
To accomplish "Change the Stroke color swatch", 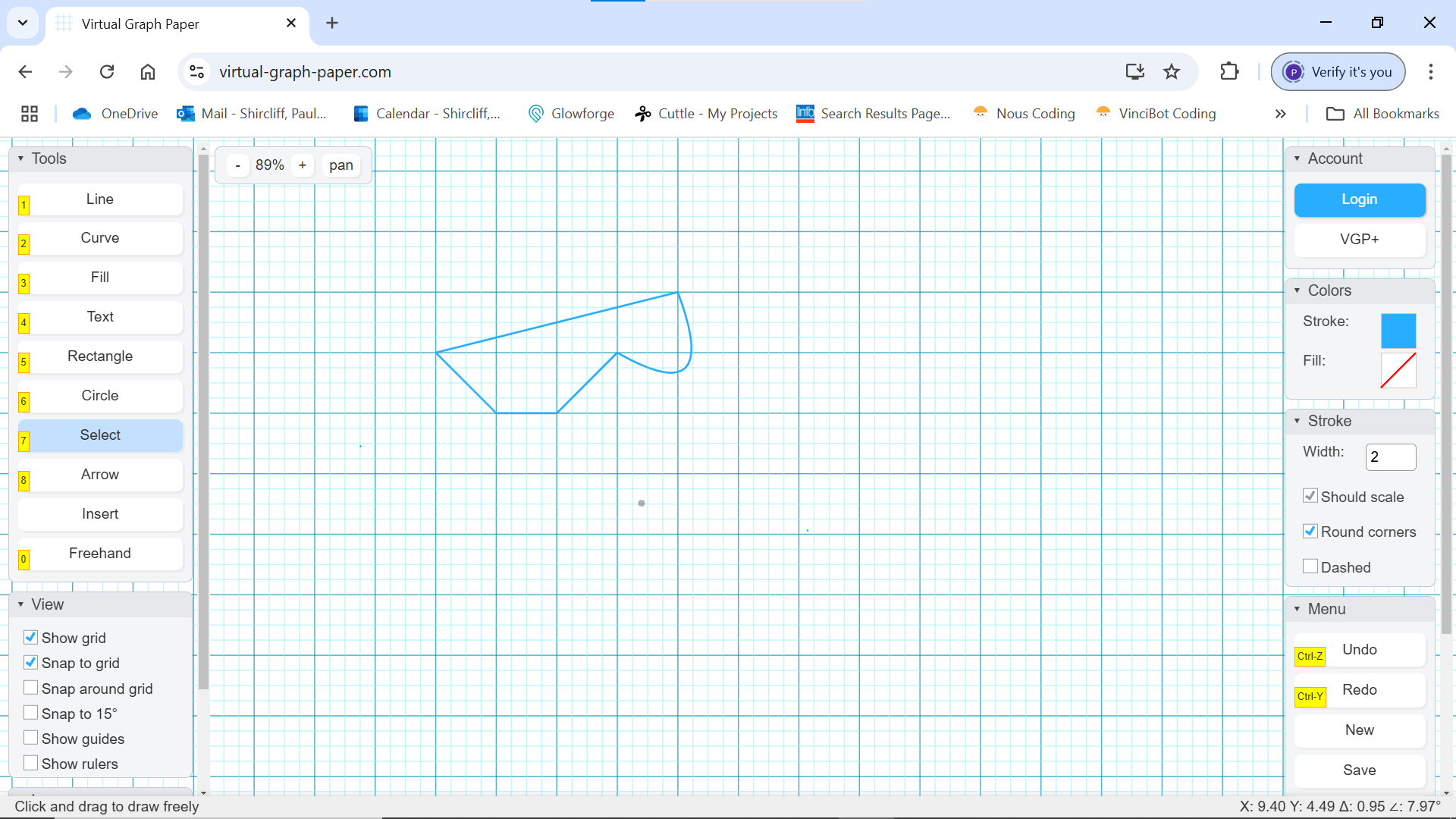I will tap(1398, 331).
